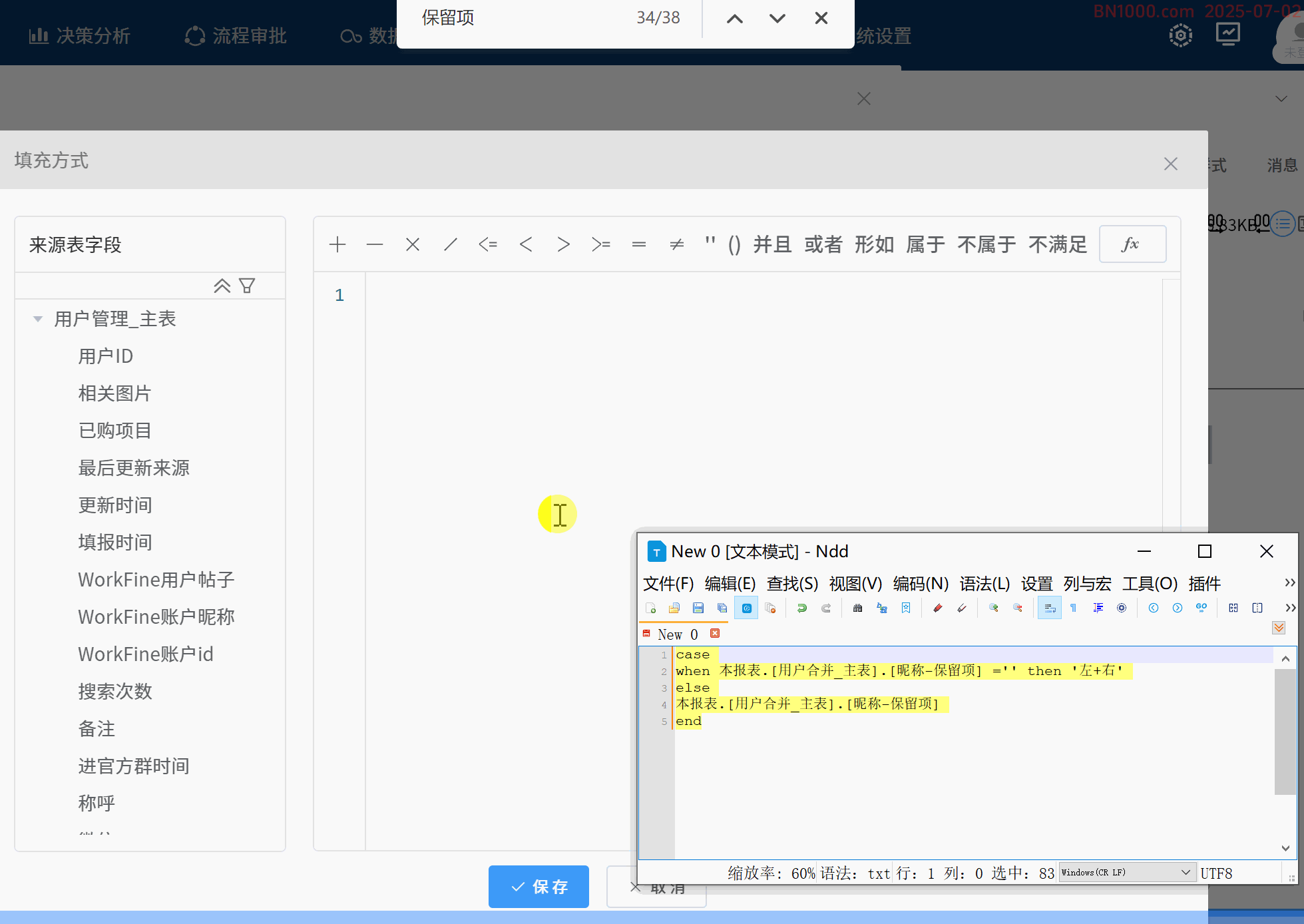Expand hidden Ndd menu items chevron
This screenshot has width=1304, height=924.
1289,582
